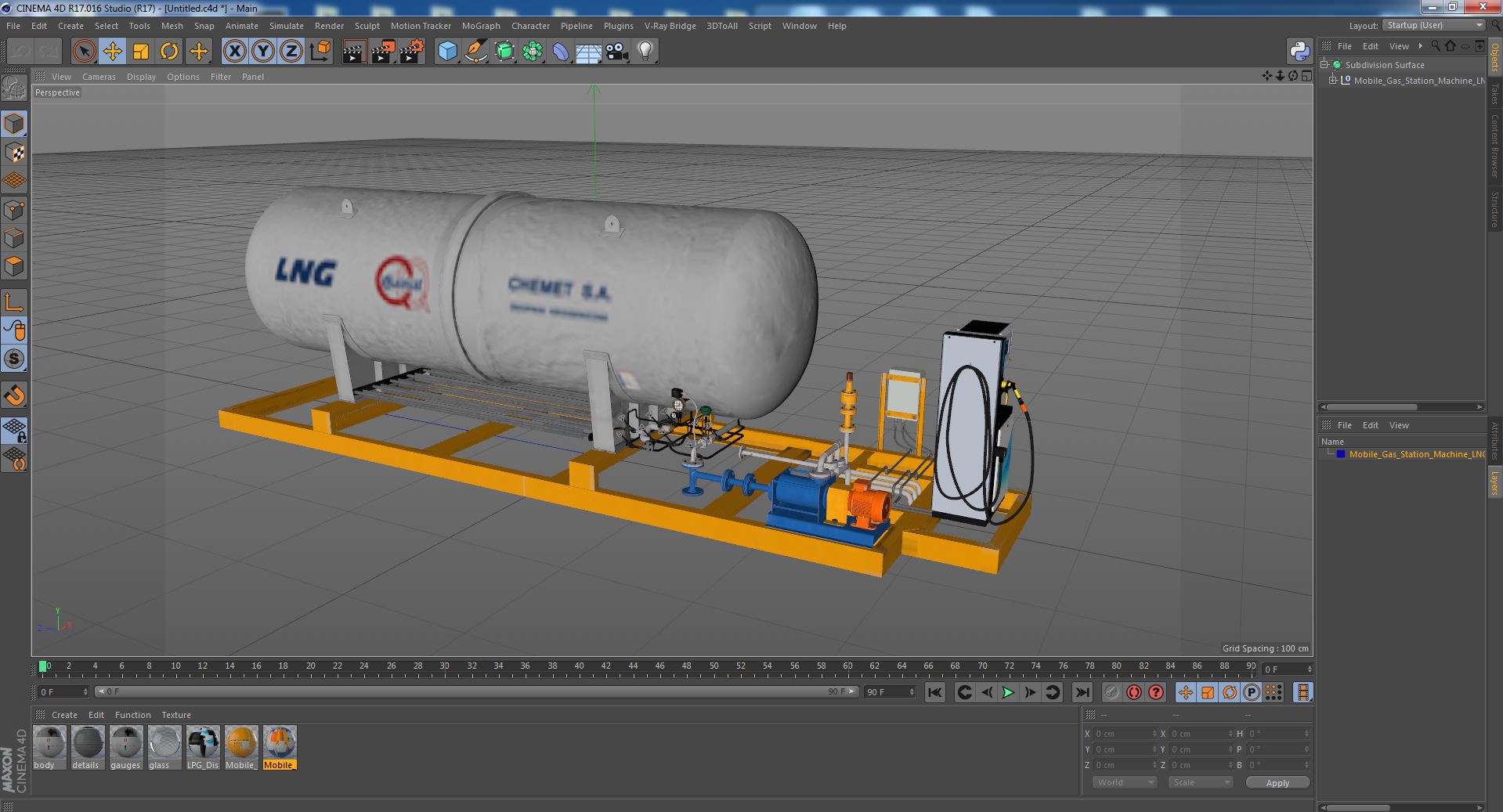Toggle rotation keyframe recording
The height and width of the screenshot is (812, 1503).
coord(1229,692)
